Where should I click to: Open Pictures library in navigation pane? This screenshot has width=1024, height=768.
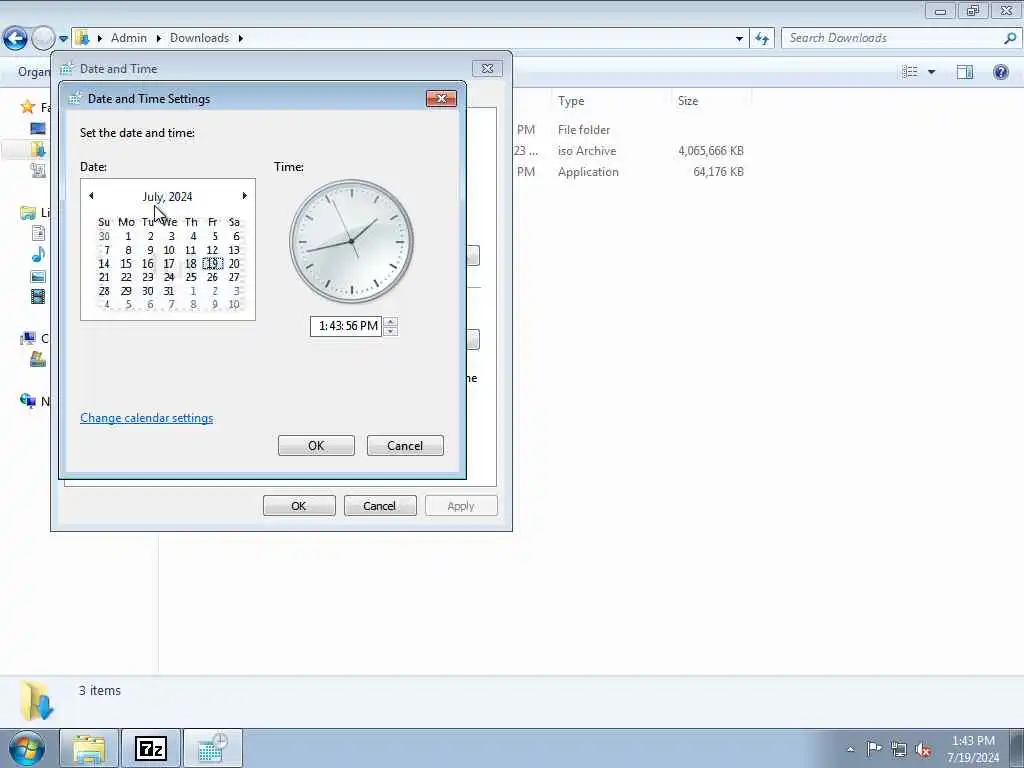coord(39,276)
